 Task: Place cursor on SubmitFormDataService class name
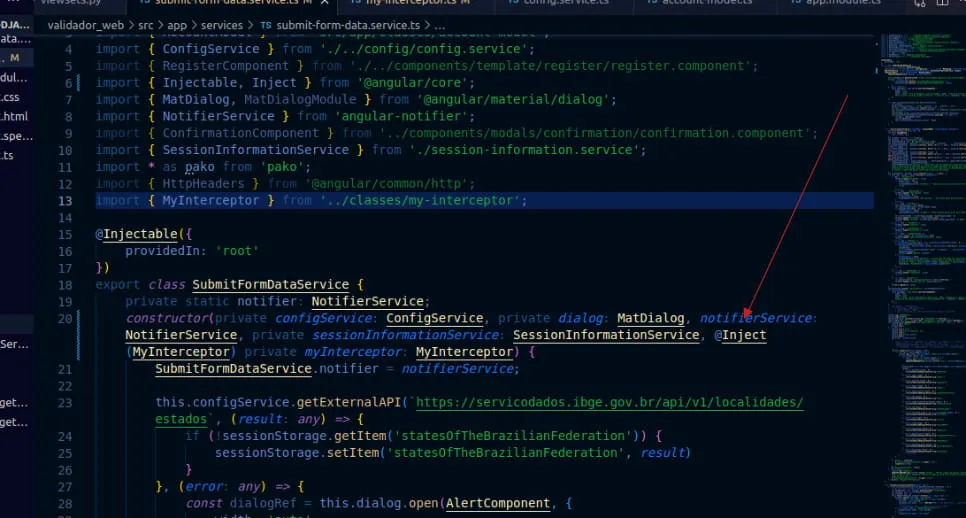click(270, 285)
